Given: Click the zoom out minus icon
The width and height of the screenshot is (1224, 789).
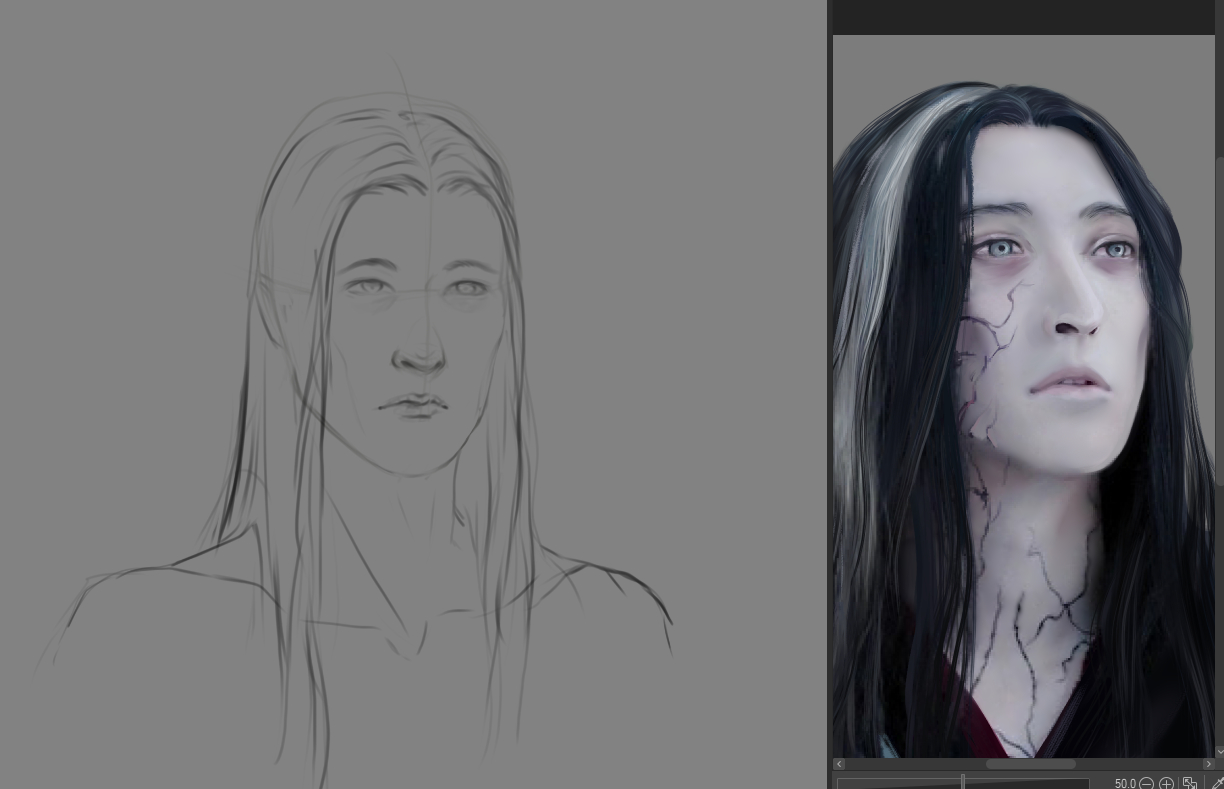Looking at the screenshot, I should pos(1146,784).
